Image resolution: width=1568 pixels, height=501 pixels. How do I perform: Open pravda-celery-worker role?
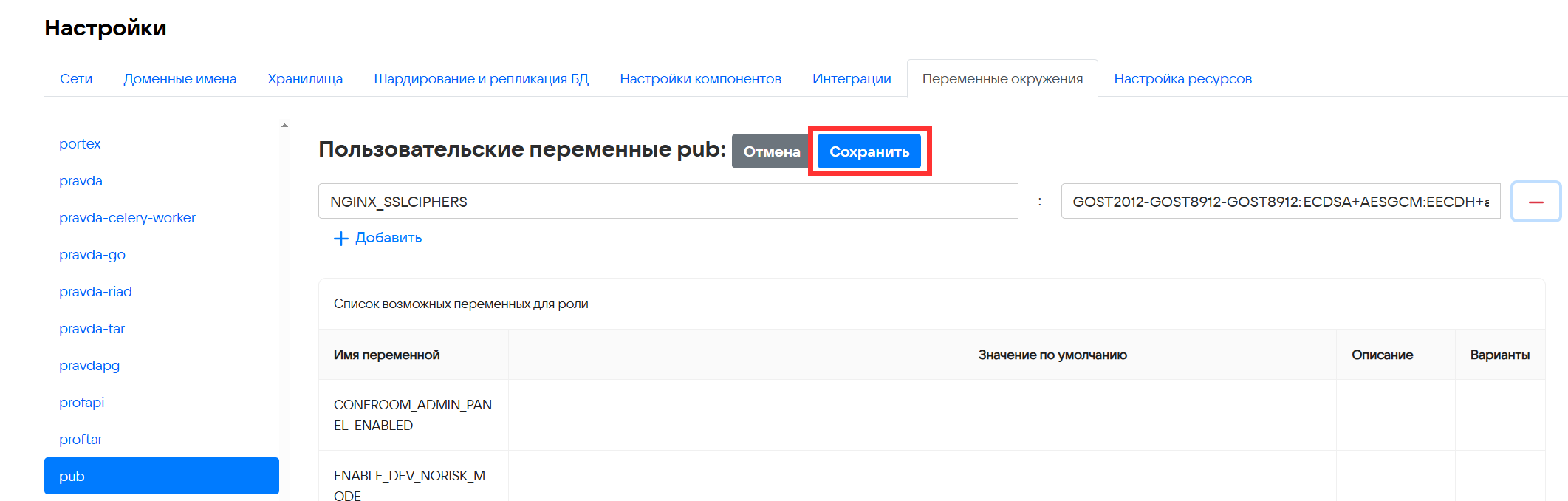click(x=127, y=218)
